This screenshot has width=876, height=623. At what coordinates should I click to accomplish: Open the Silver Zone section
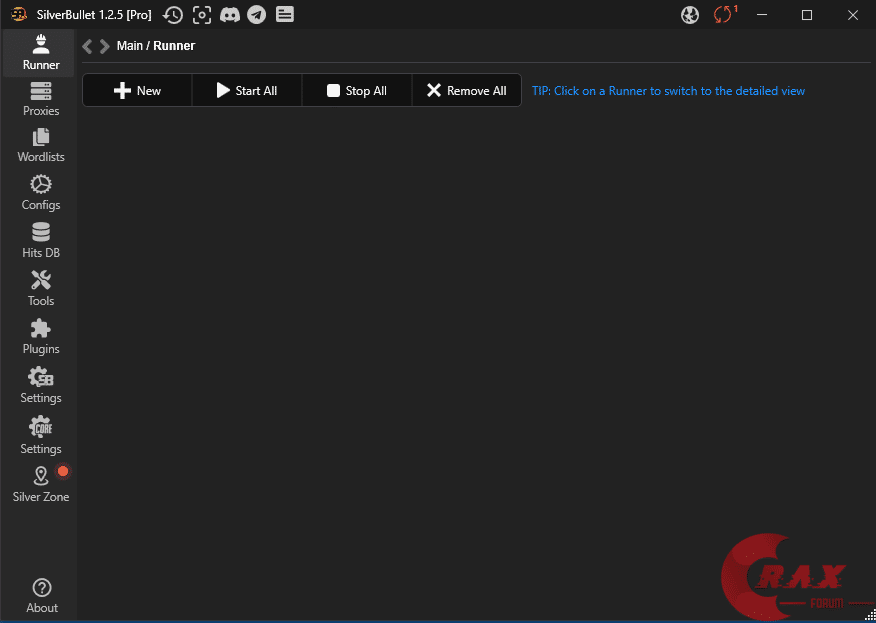tap(40, 485)
